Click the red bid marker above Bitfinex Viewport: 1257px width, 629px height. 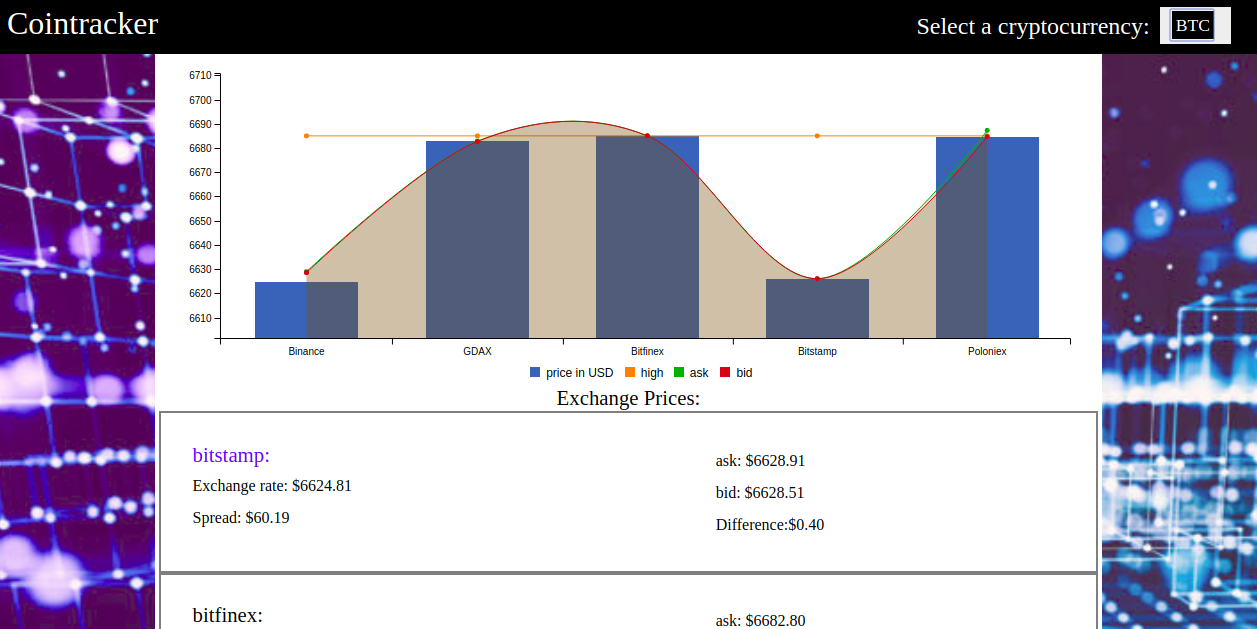point(647,134)
